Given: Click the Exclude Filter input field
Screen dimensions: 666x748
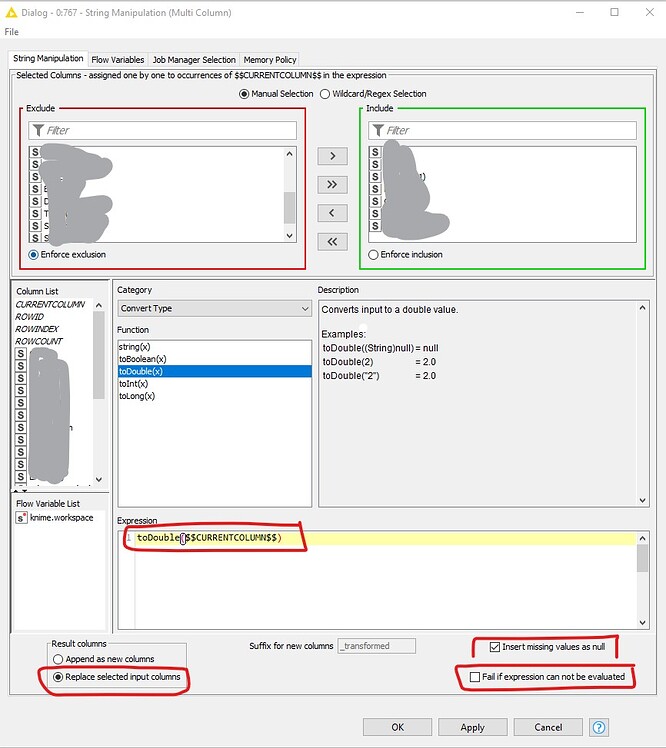Looking at the screenshot, I should coord(163,130).
